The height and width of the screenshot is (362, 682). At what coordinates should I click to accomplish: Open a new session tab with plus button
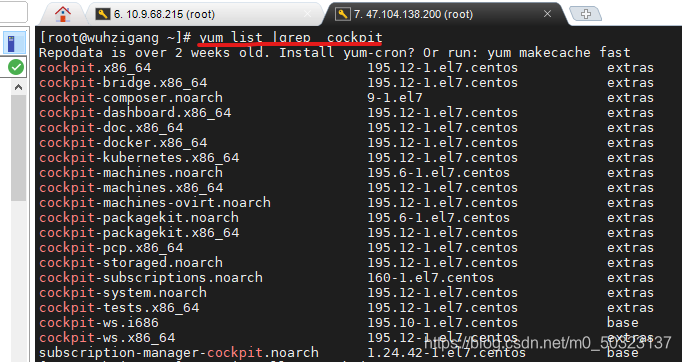586,14
